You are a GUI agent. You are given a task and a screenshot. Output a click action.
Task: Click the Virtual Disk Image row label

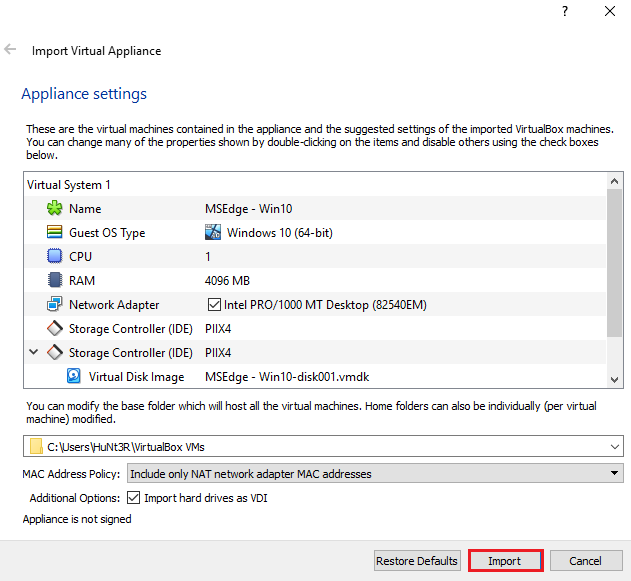tap(136, 377)
